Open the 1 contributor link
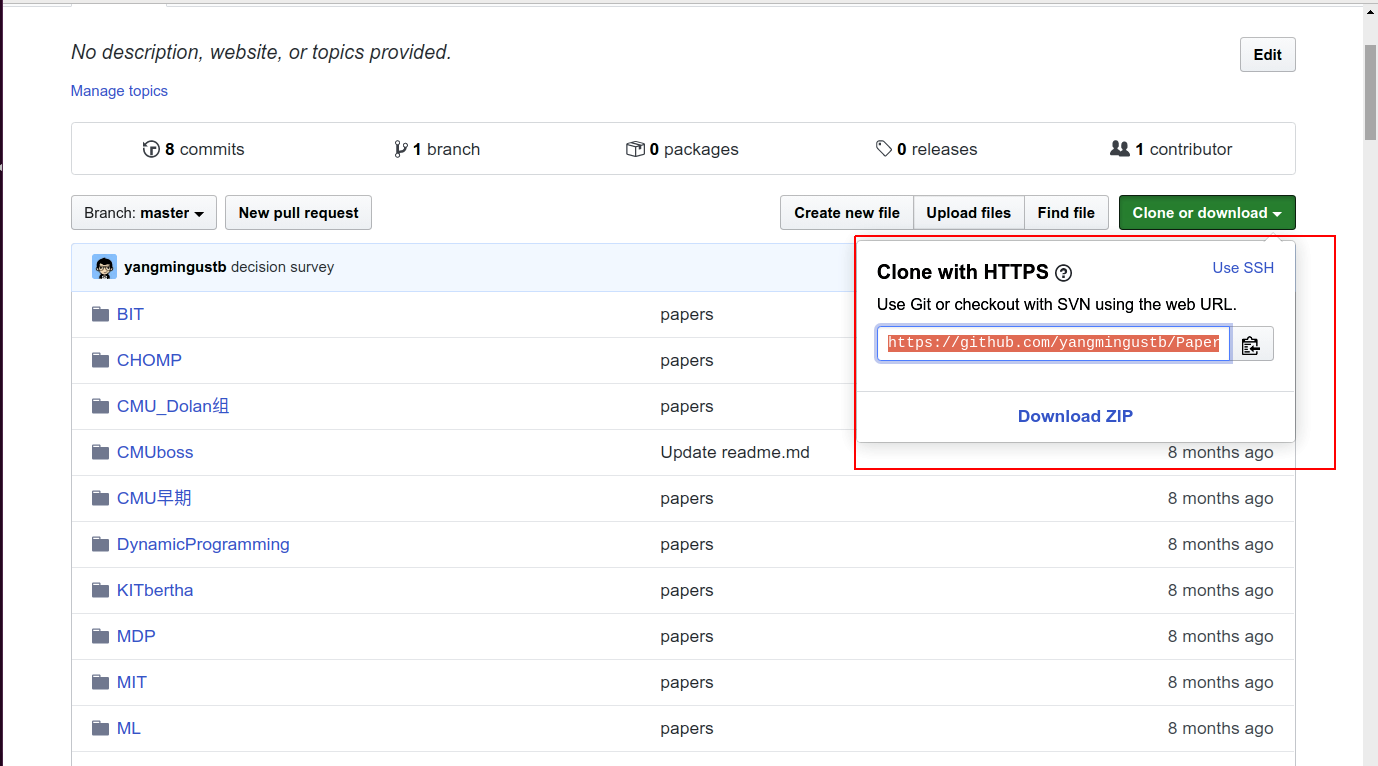 [x=1171, y=149]
